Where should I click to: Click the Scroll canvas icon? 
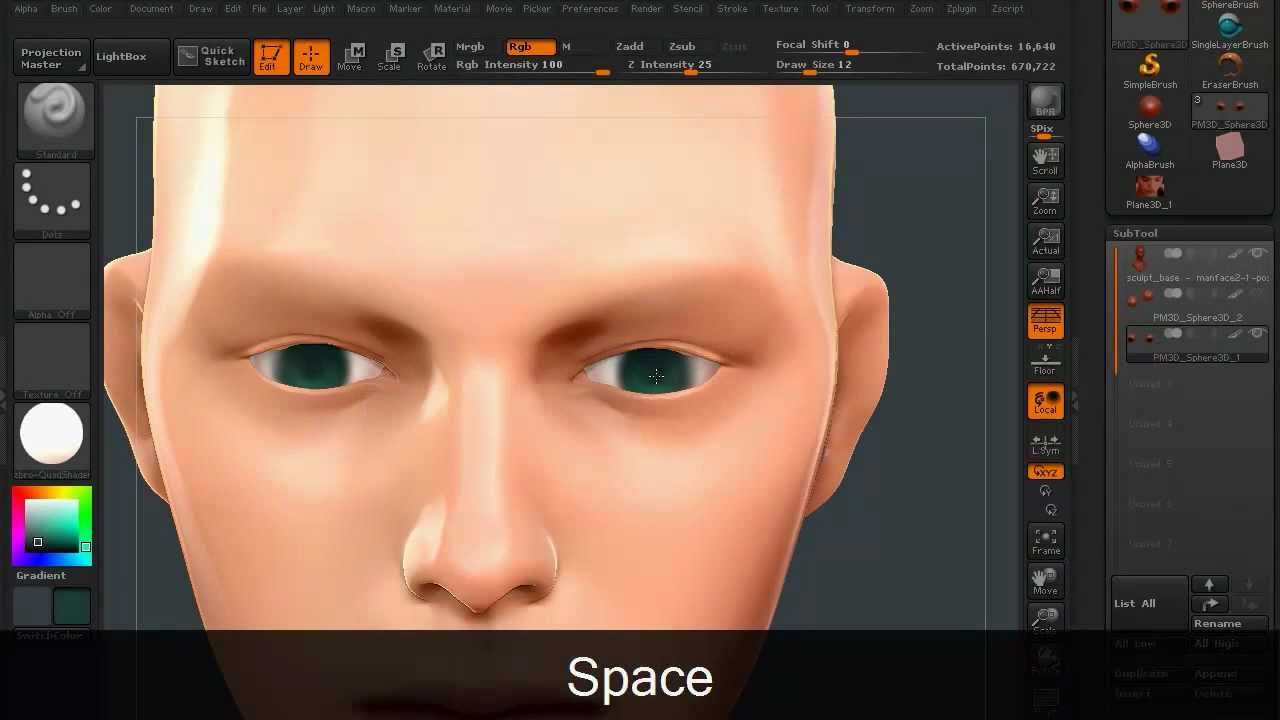(1045, 160)
